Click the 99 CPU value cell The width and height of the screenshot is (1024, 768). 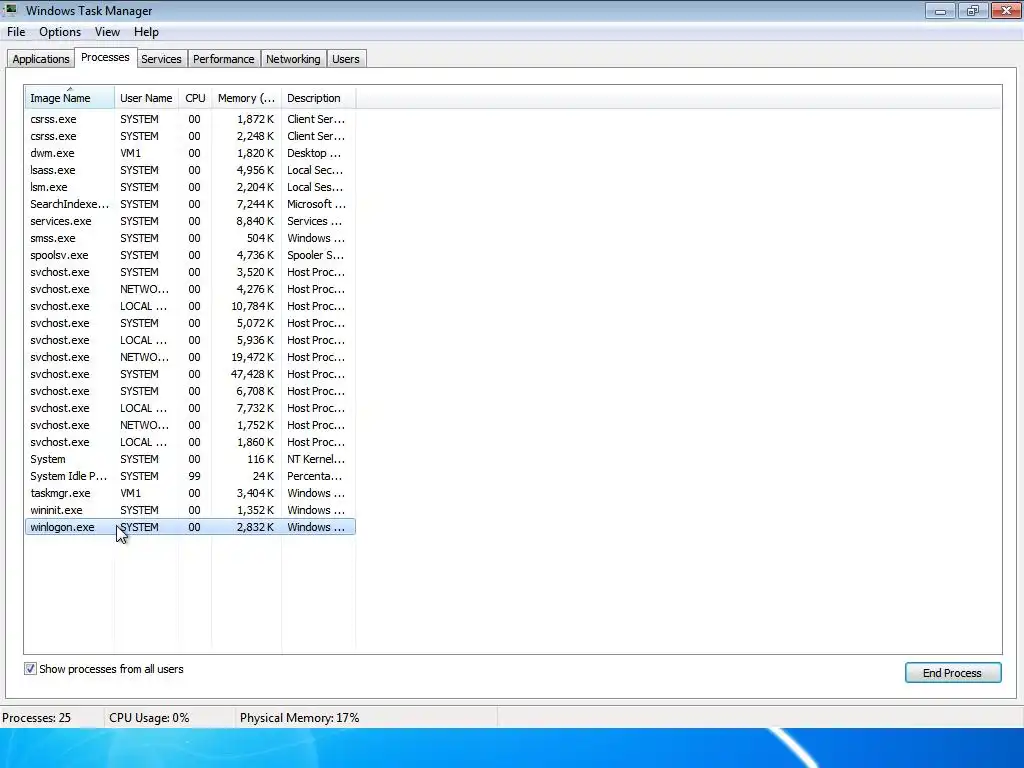point(195,476)
